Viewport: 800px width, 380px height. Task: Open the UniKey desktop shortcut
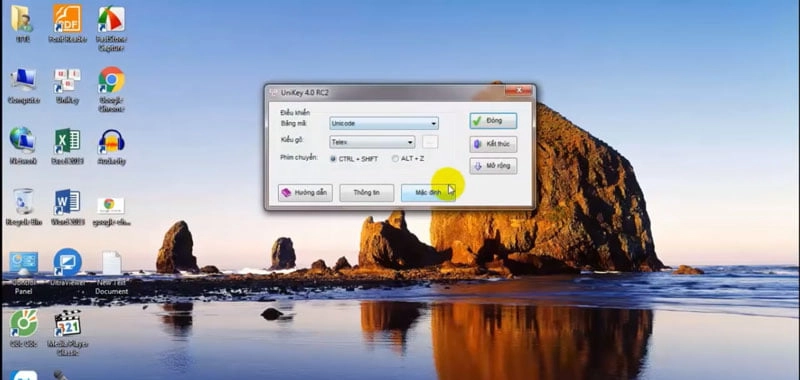click(x=67, y=85)
